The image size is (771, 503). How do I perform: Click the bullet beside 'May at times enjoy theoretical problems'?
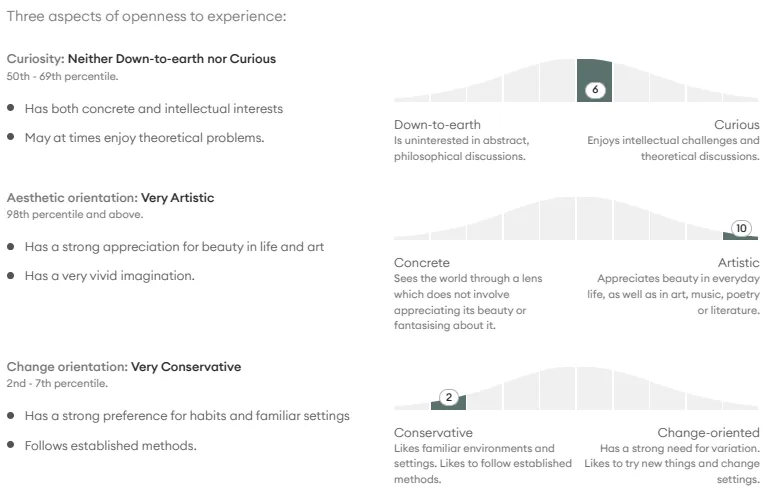(x=10, y=137)
